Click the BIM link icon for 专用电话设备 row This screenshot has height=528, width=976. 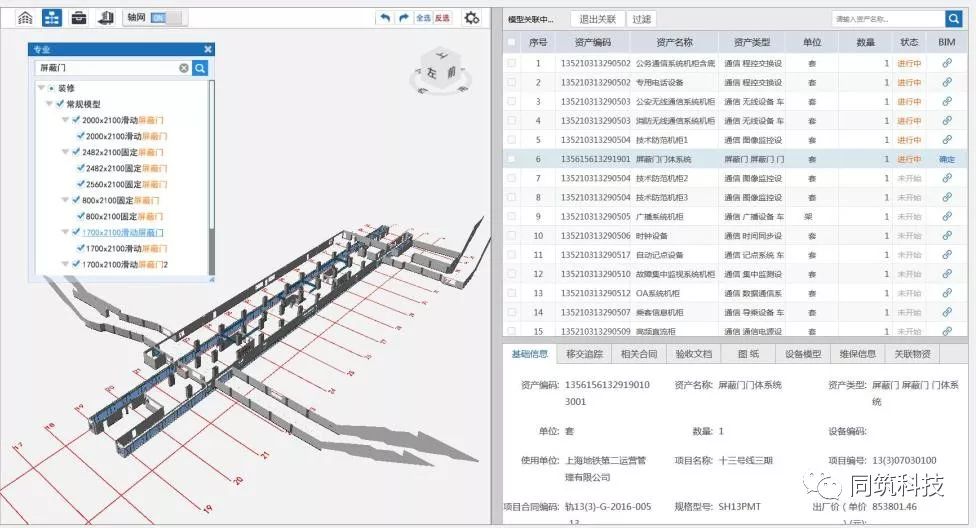click(x=947, y=82)
